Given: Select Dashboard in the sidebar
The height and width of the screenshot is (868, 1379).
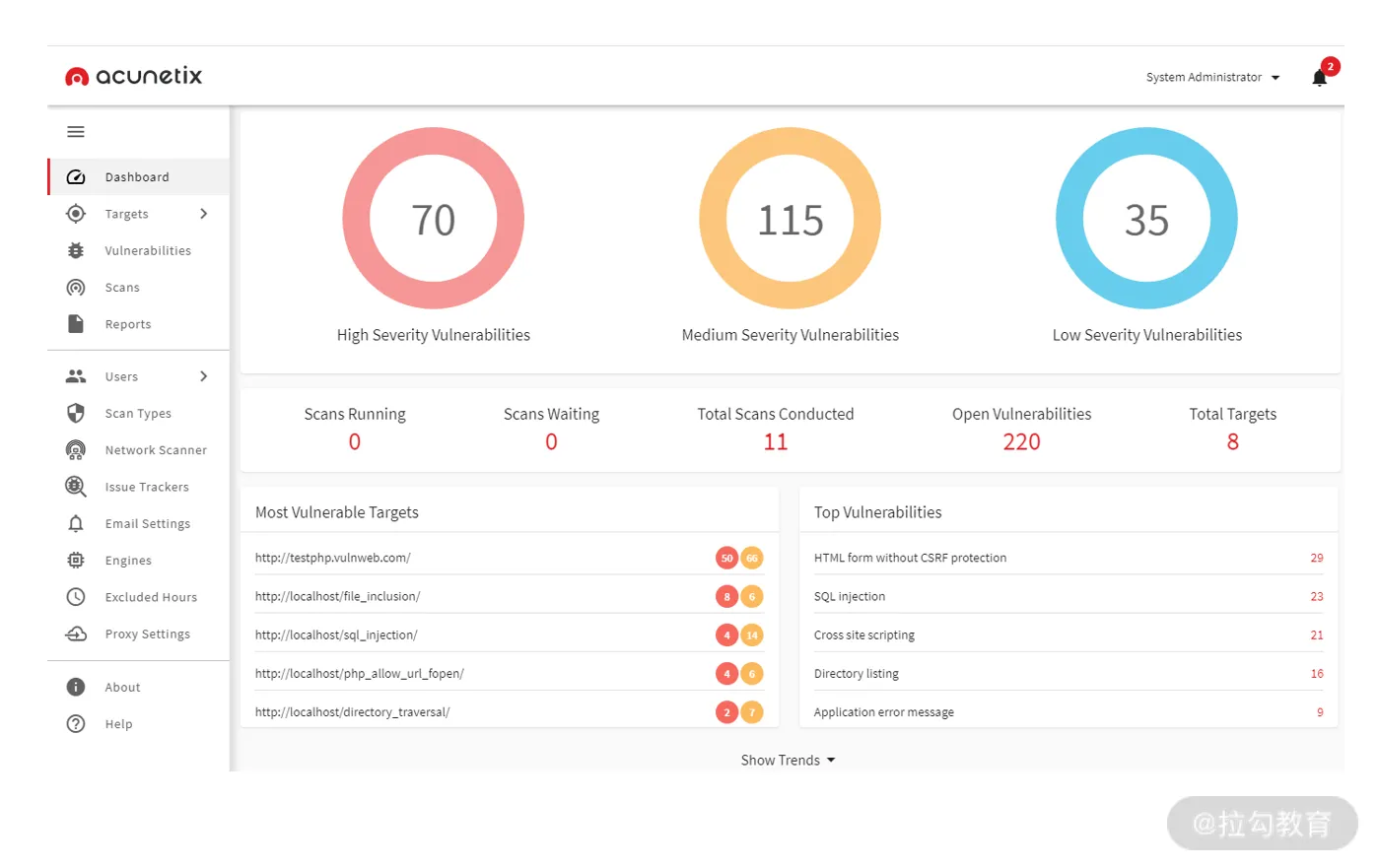Looking at the screenshot, I should coord(139,177).
